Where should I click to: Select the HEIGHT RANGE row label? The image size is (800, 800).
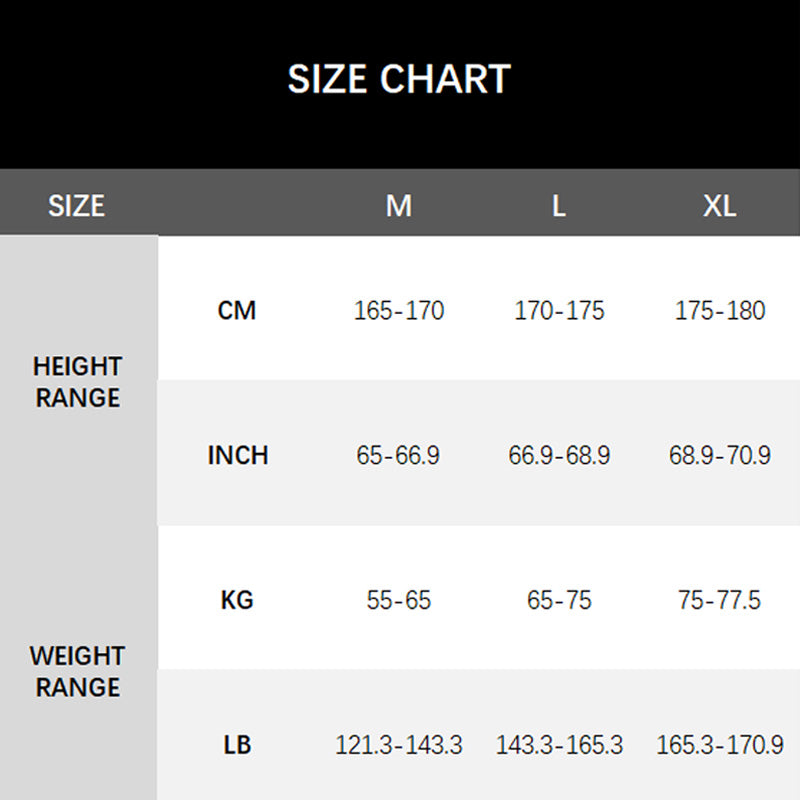point(77,382)
